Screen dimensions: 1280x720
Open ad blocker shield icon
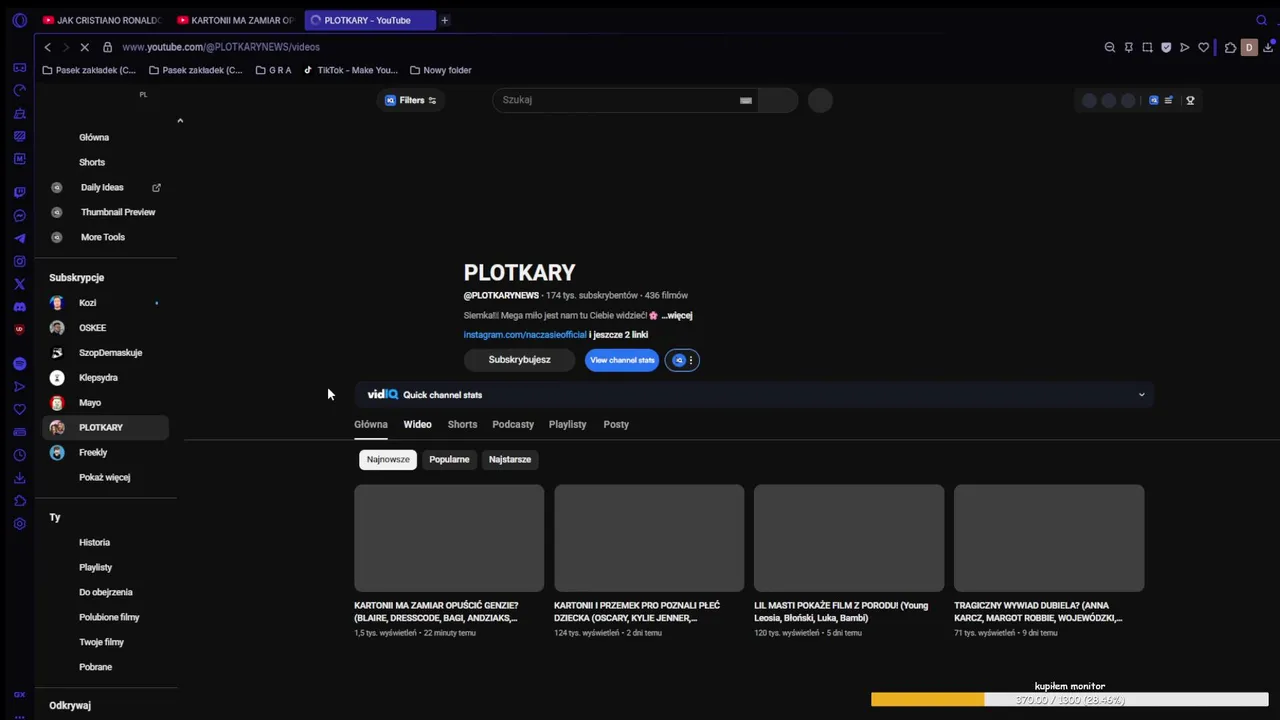[x=1166, y=47]
